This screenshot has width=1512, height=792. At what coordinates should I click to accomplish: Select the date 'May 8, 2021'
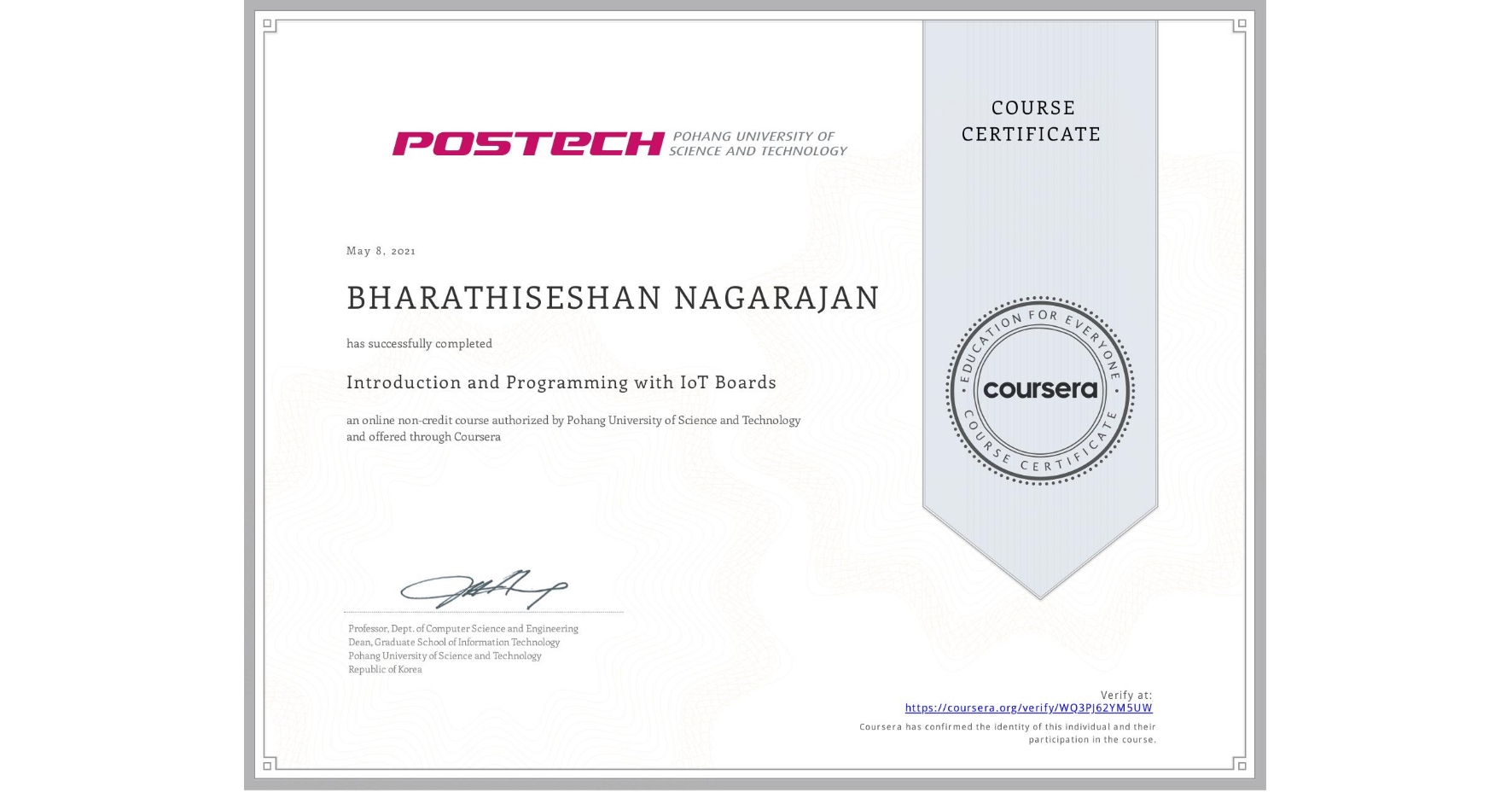pos(381,251)
